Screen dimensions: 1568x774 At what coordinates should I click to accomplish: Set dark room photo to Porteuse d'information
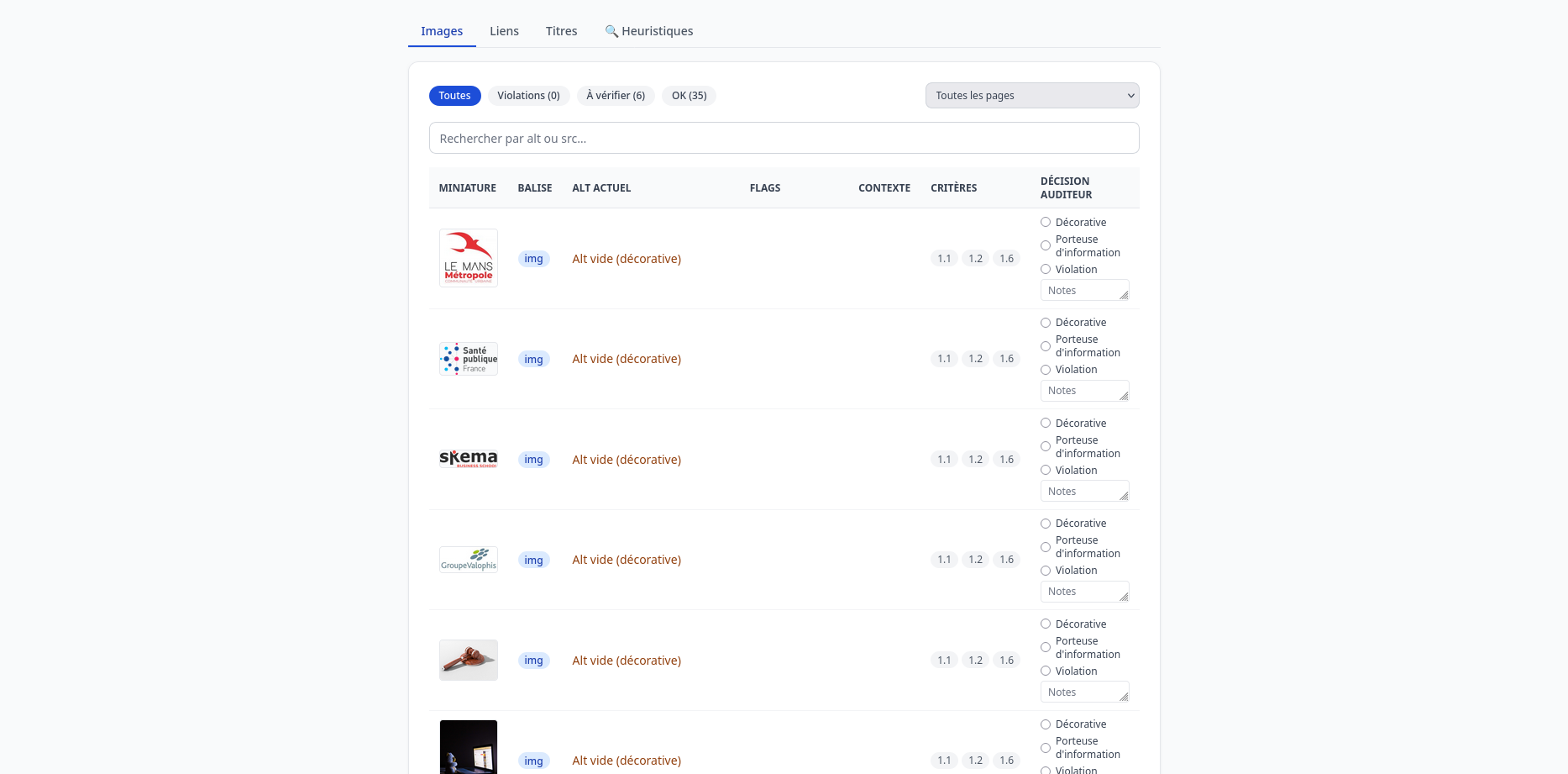point(1046,748)
